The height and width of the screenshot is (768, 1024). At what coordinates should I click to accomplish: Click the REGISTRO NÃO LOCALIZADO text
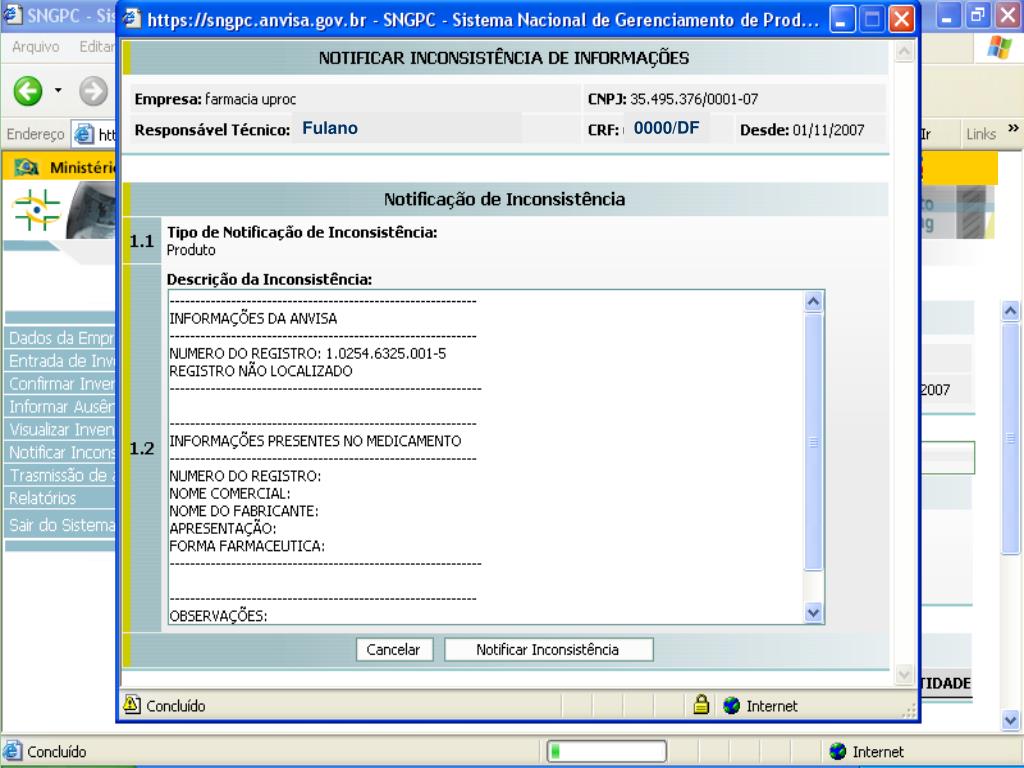point(261,371)
